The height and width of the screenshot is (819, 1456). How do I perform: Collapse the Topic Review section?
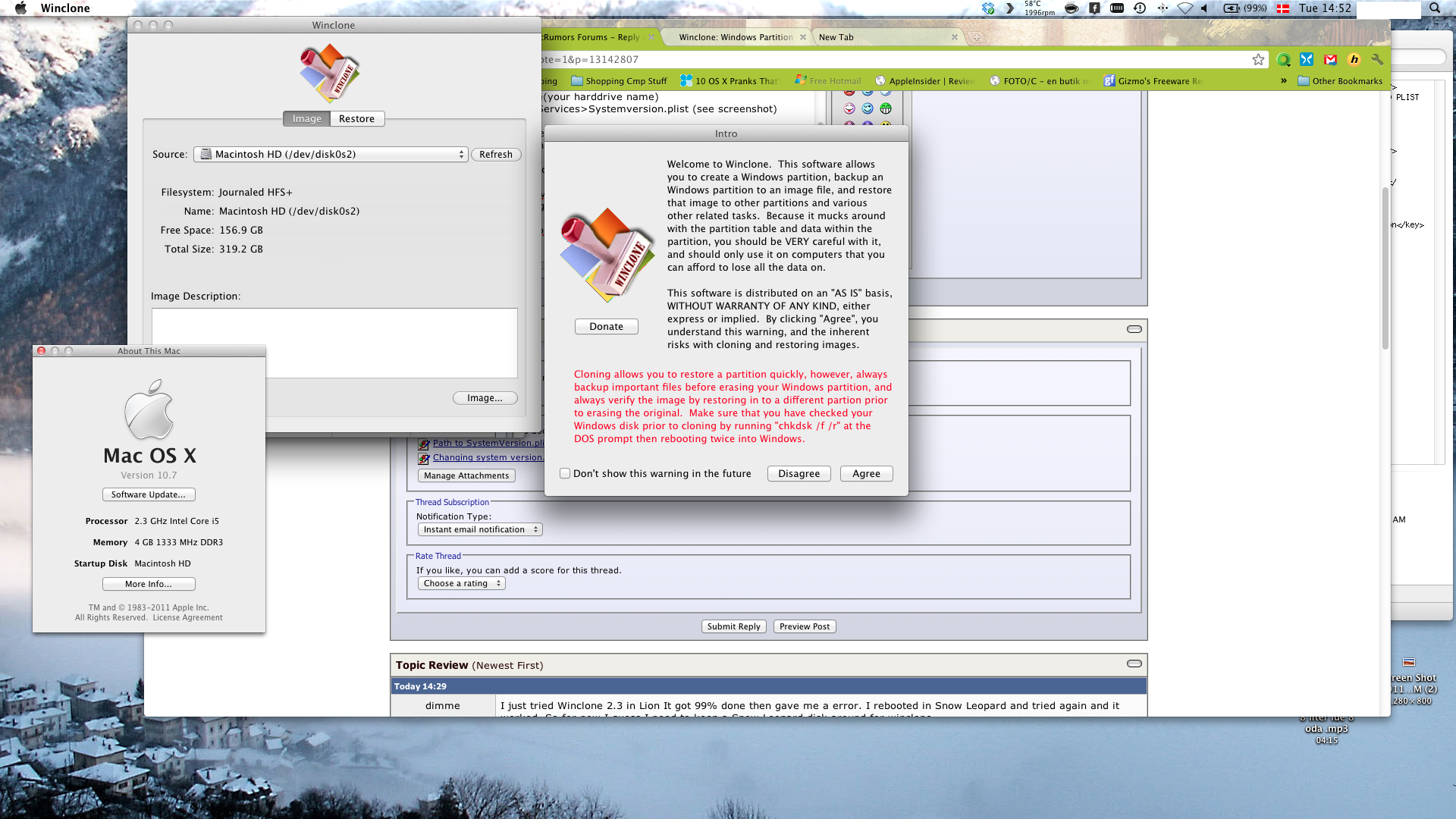1134,664
